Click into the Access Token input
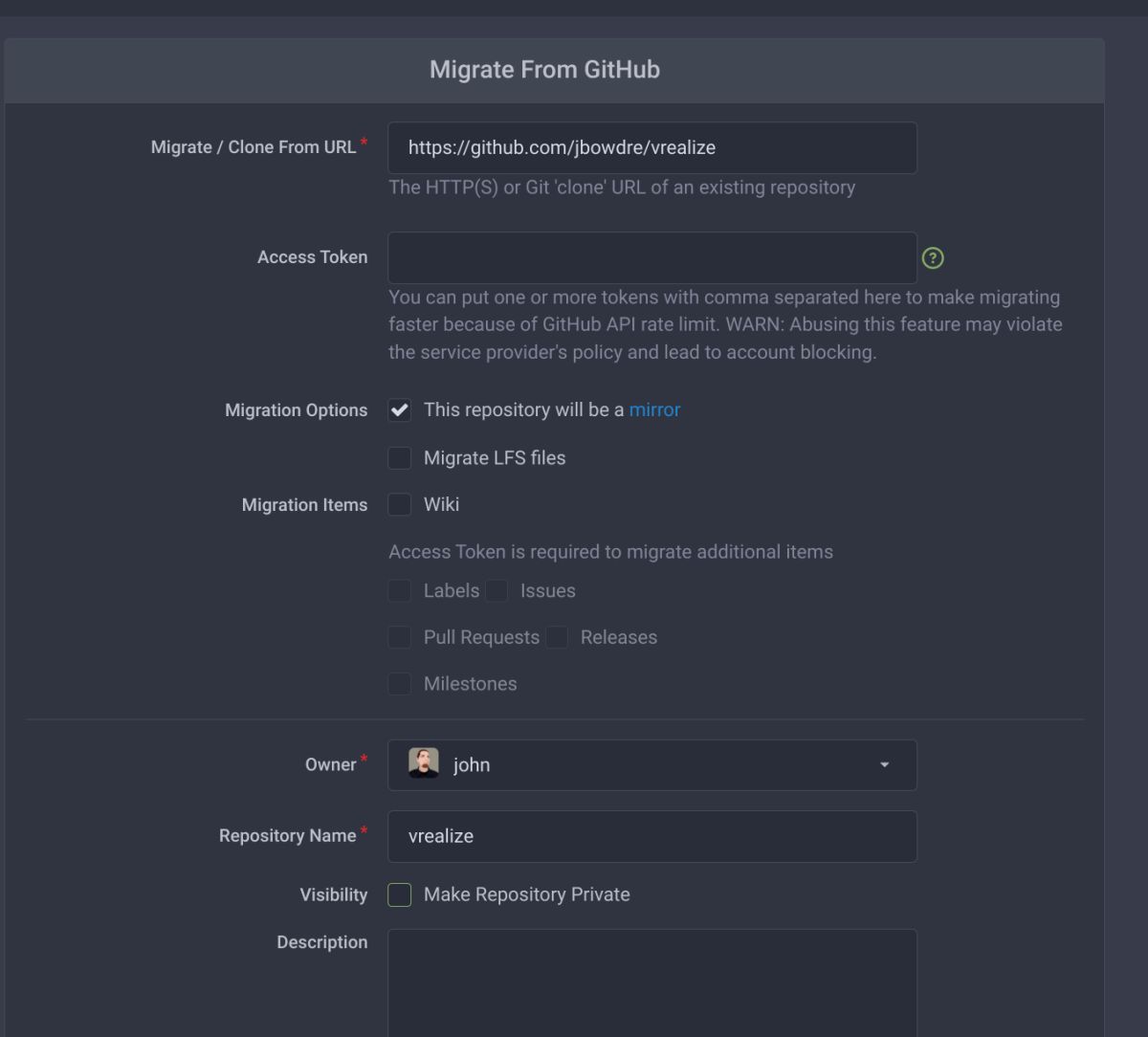This screenshot has width=1148, height=1037. pos(651,257)
